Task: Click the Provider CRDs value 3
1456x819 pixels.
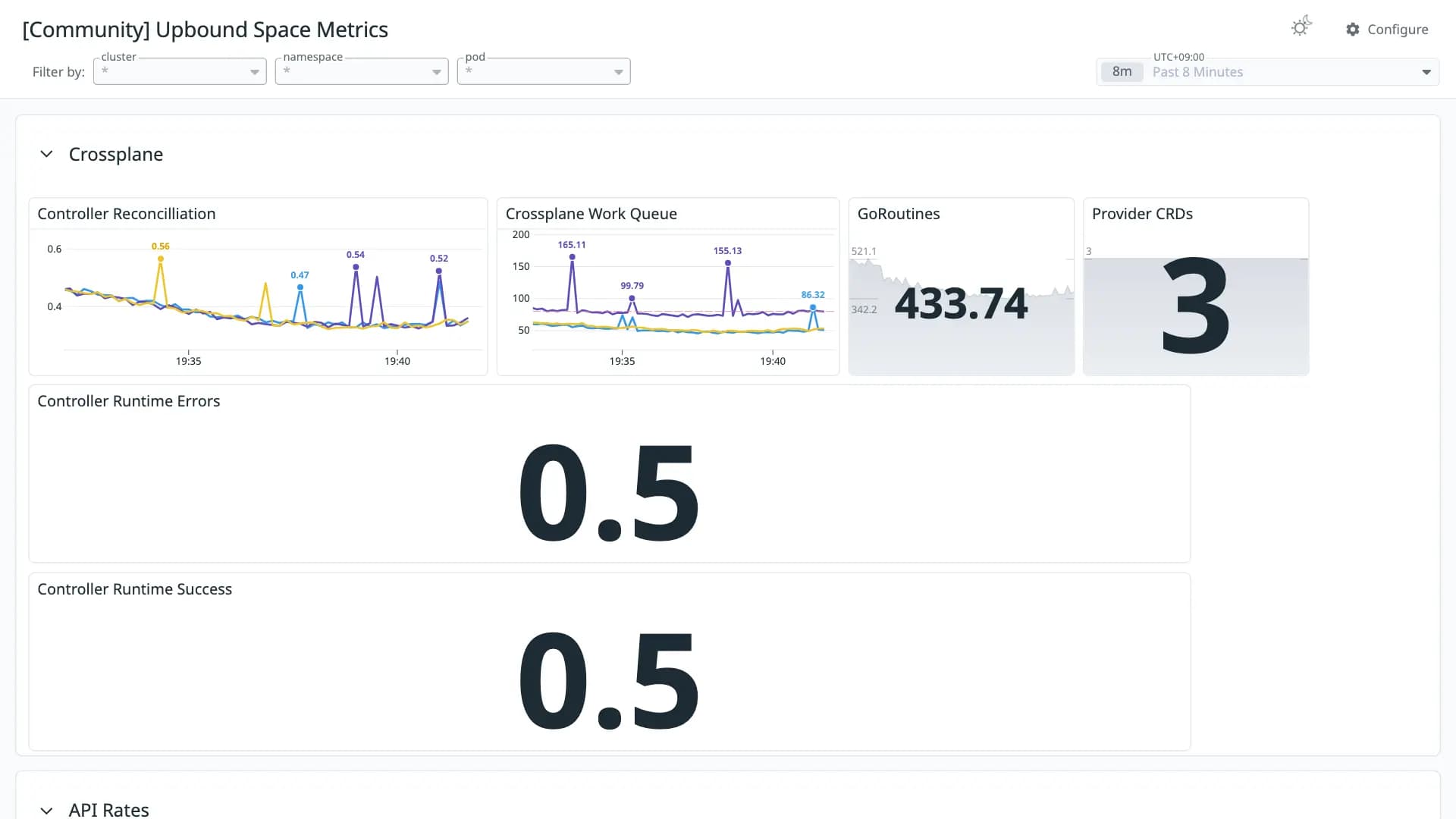Action: tap(1196, 306)
